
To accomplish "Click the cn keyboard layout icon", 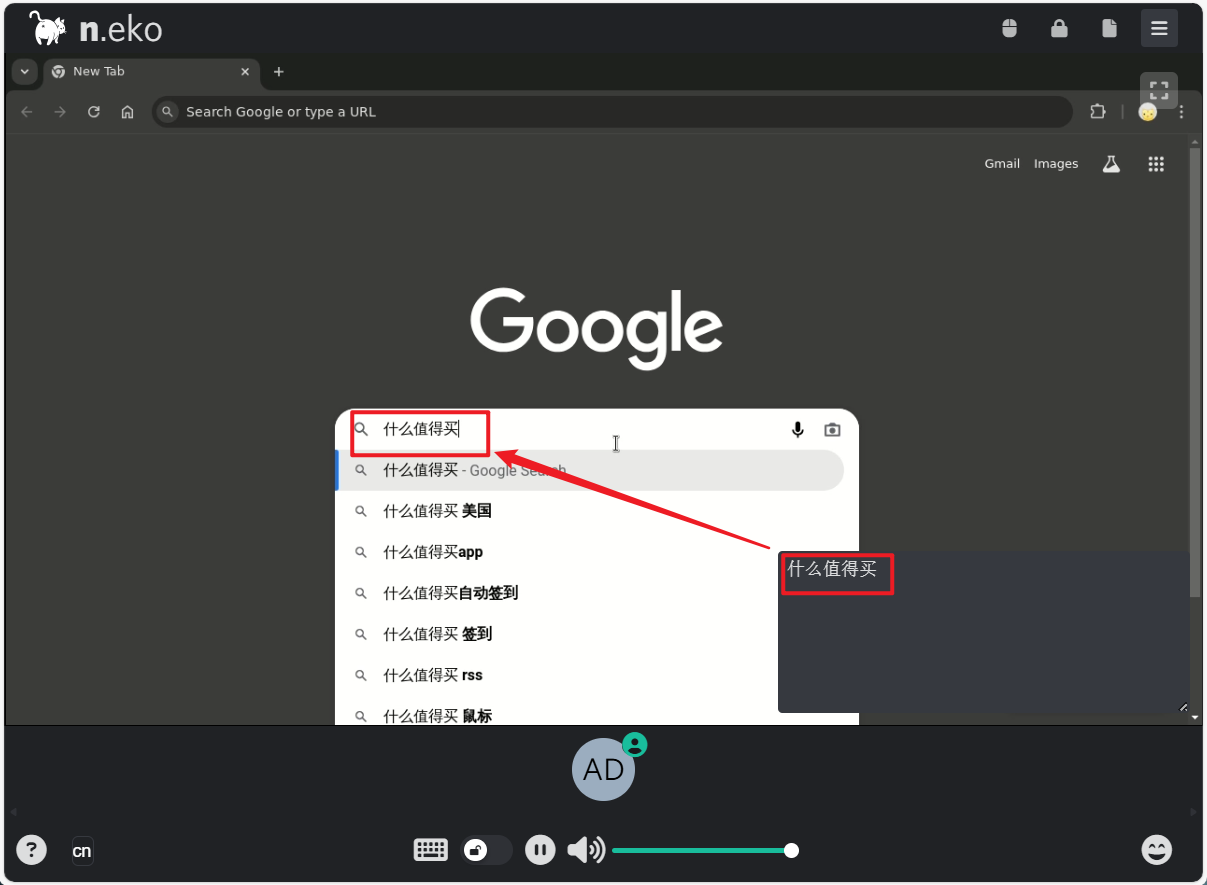I will point(82,851).
